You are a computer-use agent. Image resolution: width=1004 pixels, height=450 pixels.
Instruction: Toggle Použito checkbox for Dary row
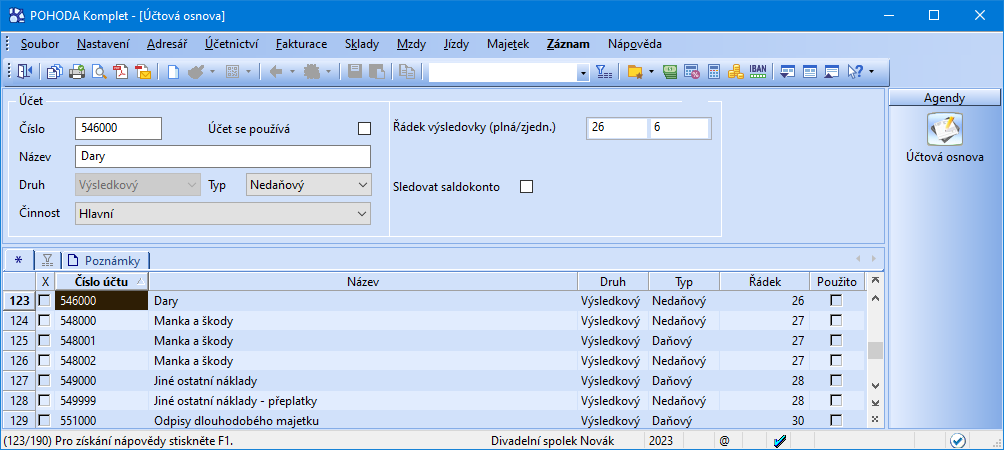(x=836, y=300)
